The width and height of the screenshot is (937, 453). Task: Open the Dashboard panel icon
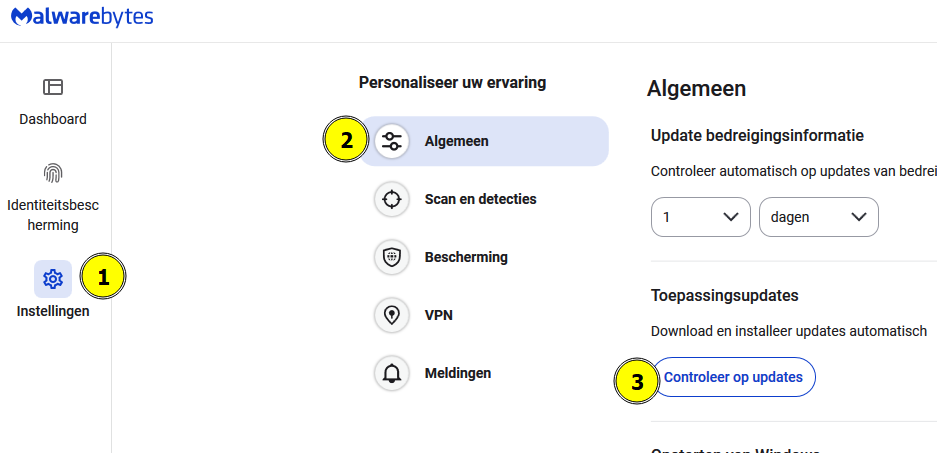tap(53, 87)
